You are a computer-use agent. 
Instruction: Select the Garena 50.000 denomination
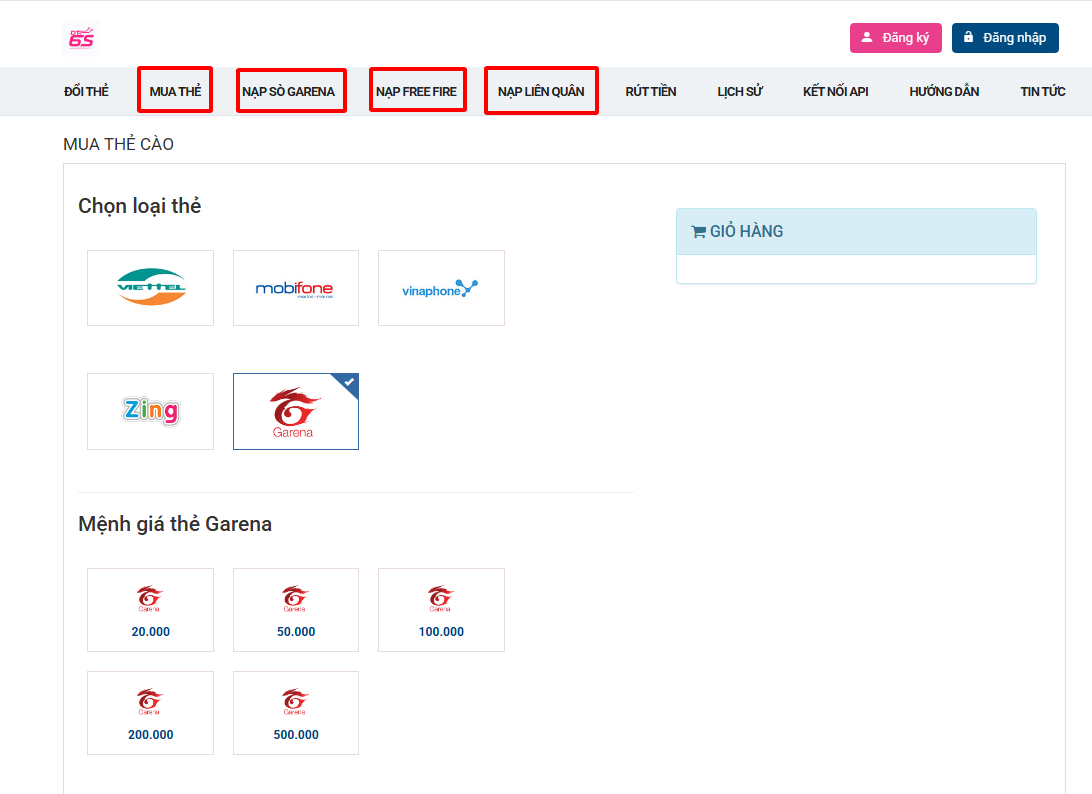pos(295,611)
